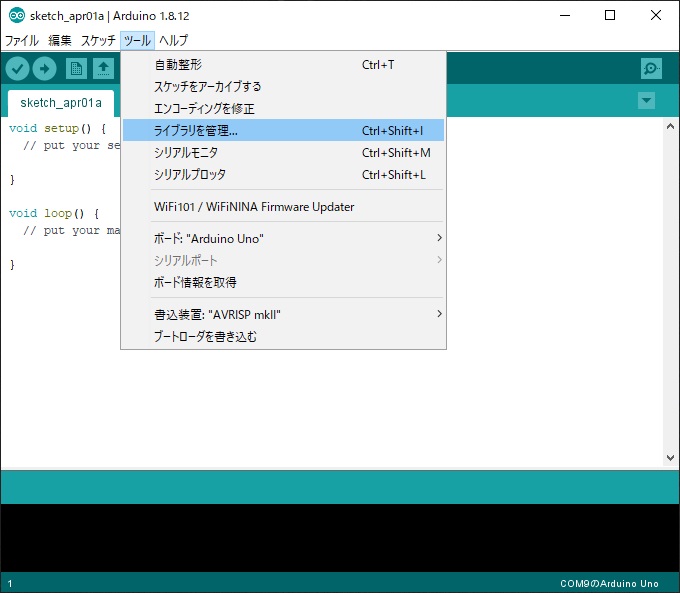This screenshot has height=593, width=680.
Task: Click the Open sketch up-arrow icon
Action: click(104, 69)
